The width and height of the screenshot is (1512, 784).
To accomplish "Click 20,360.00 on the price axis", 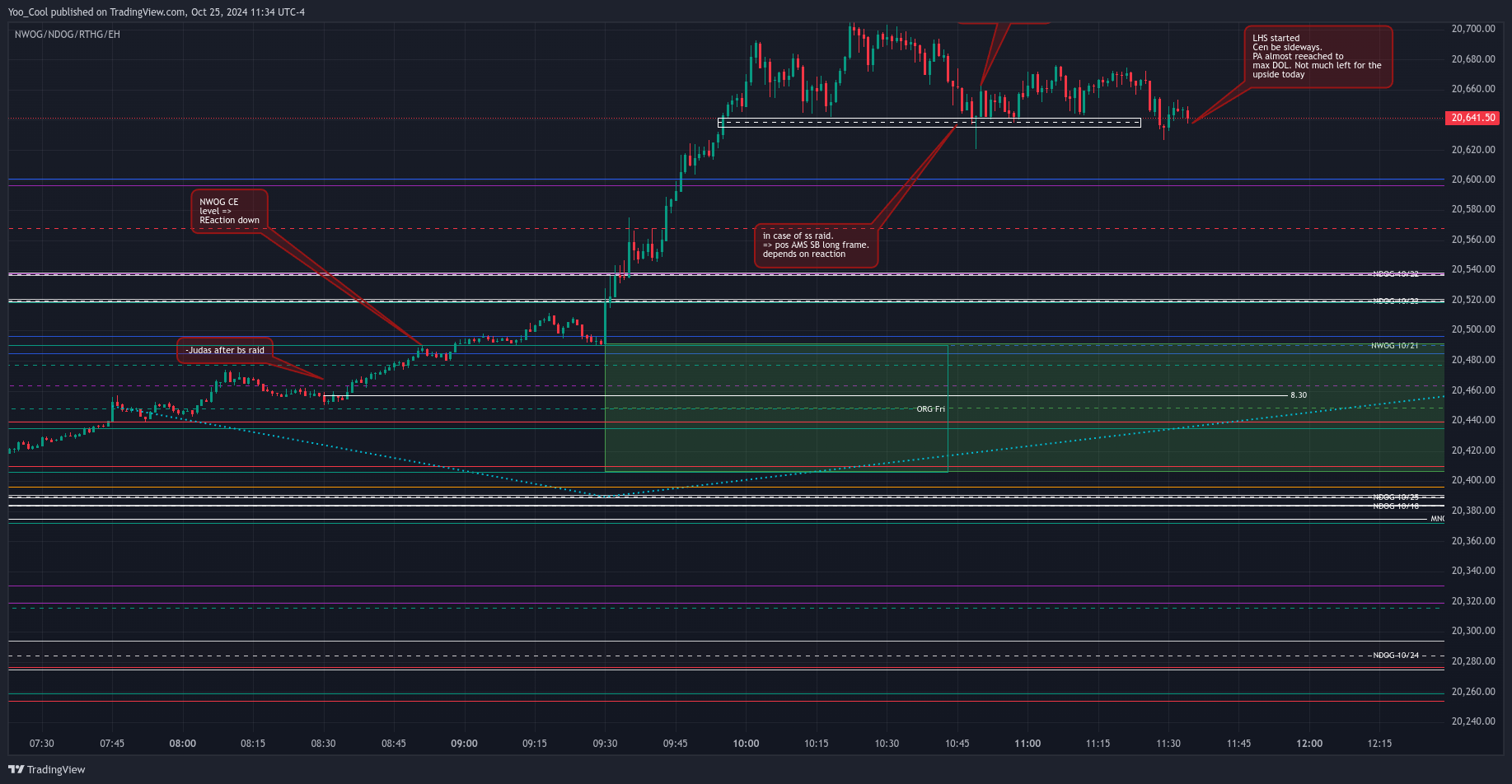I will [x=1473, y=541].
